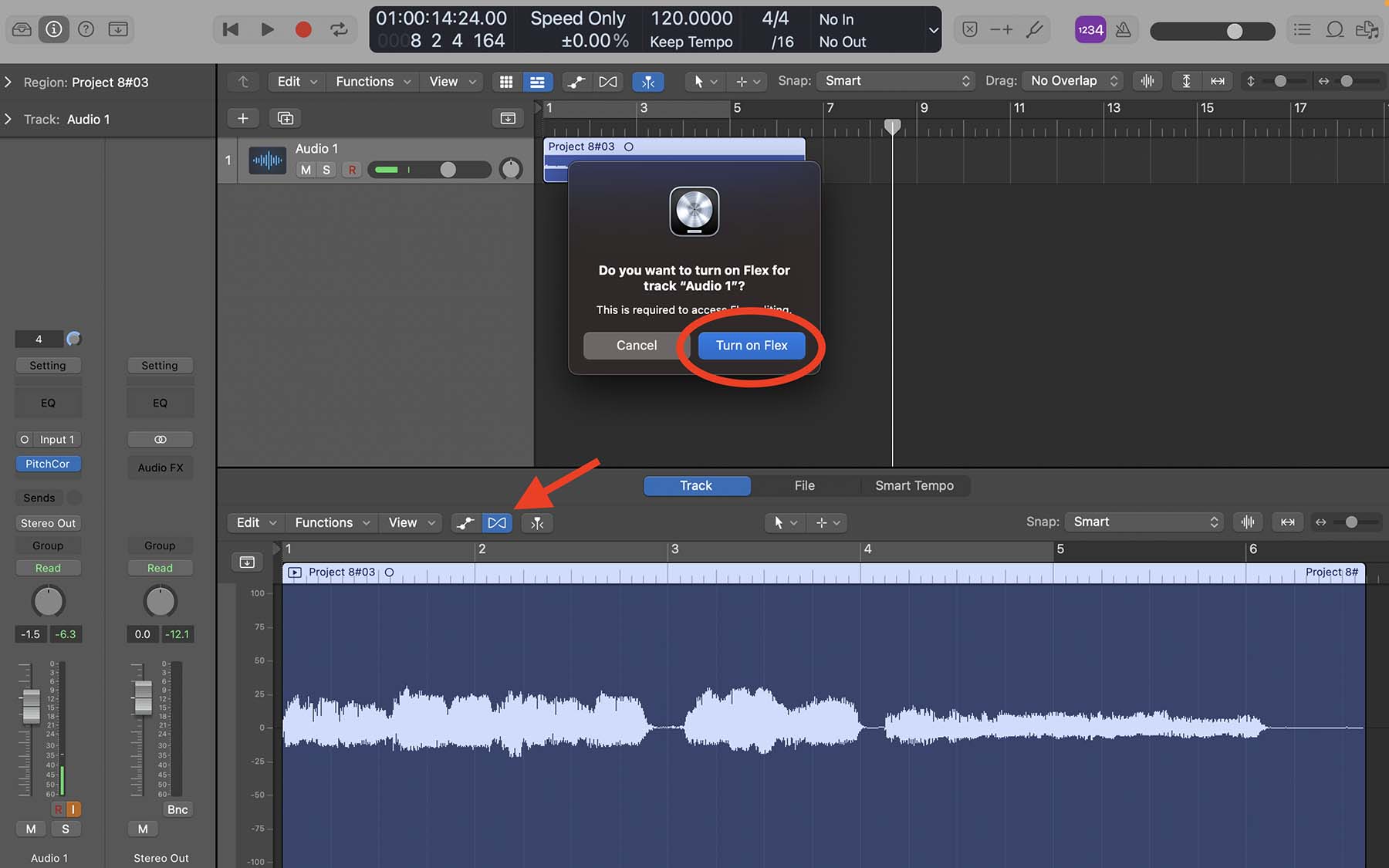1389x868 pixels.
Task: Expand the Track Audio 1 disclosure
Action: 8,119
